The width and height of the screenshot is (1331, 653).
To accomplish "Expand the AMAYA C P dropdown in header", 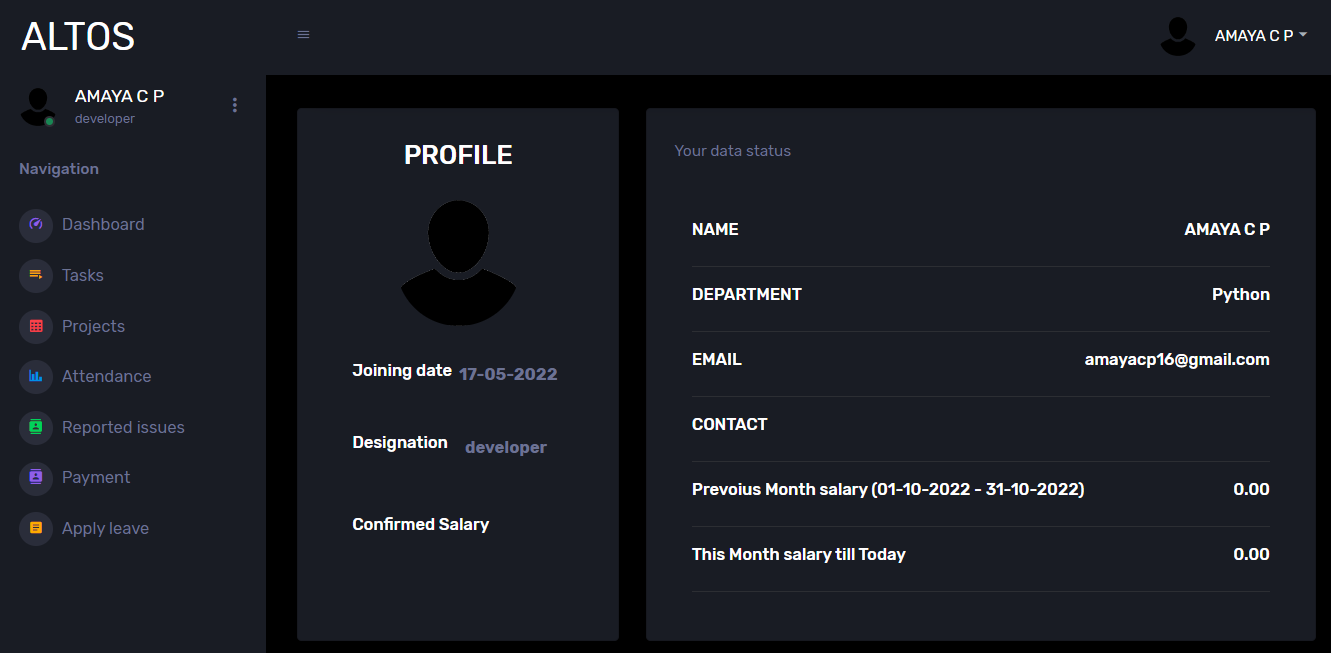I will click(1260, 36).
